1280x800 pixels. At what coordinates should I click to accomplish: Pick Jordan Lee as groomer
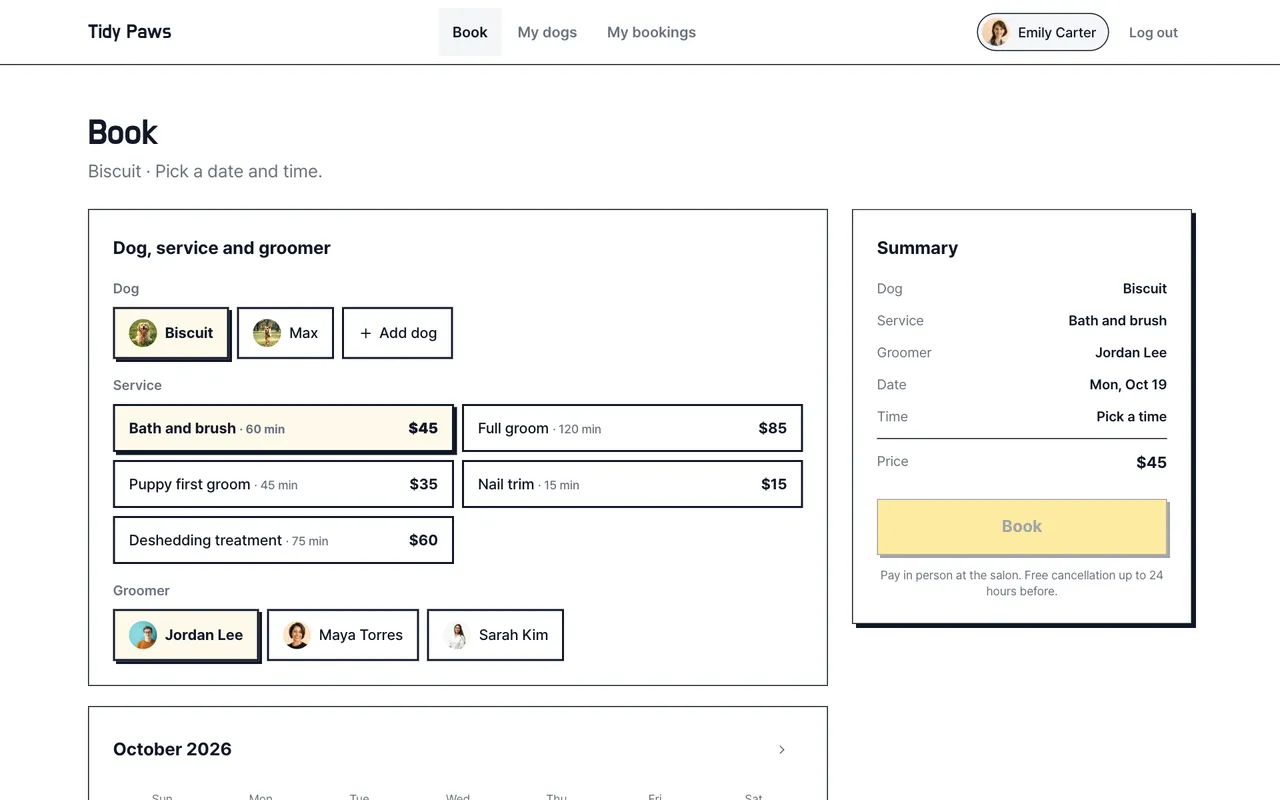[x=186, y=635]
